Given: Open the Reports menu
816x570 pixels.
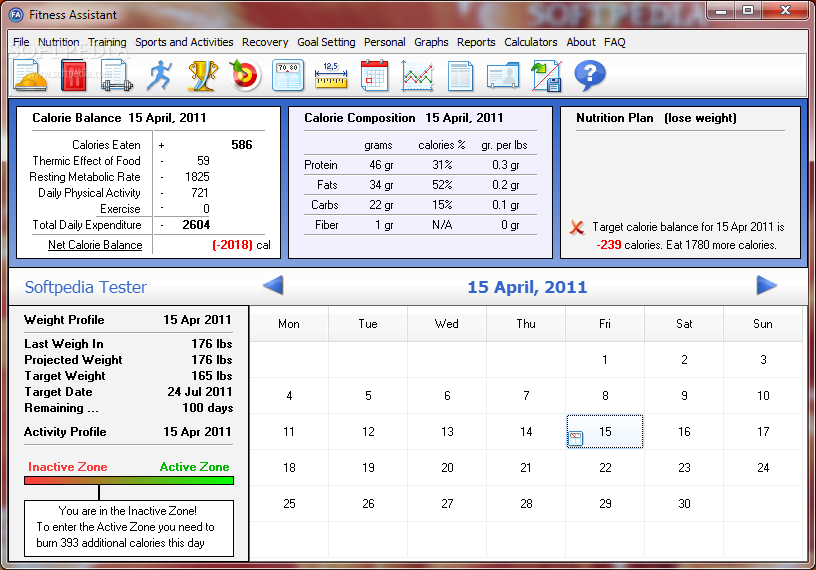Looking at the screenshot, I should [x=476, y=42].
